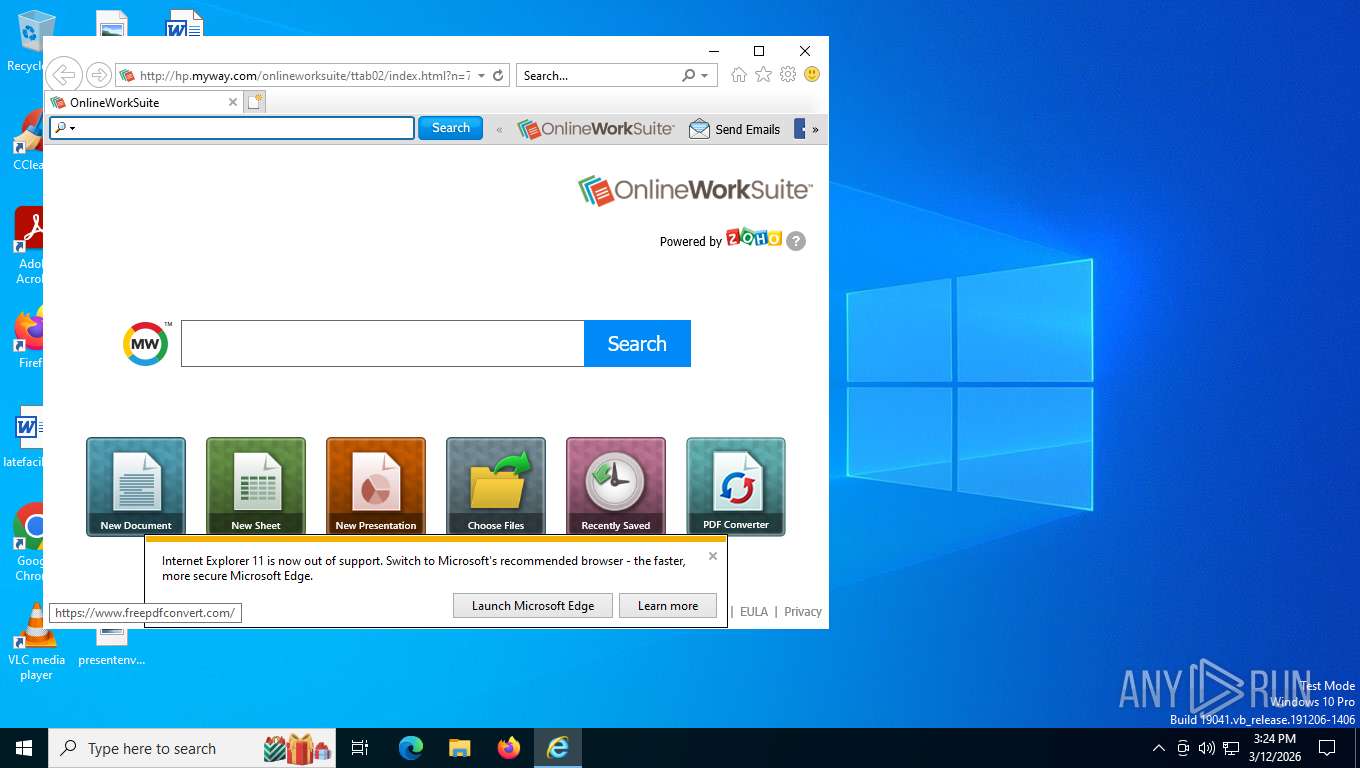Open the Recently Saved tile

click(616, 486)
